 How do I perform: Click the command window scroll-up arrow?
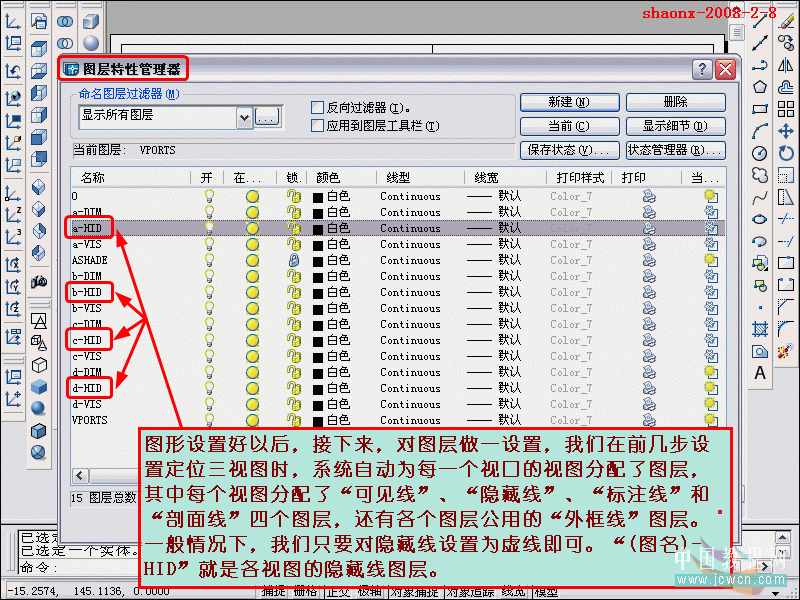[782, 537]
